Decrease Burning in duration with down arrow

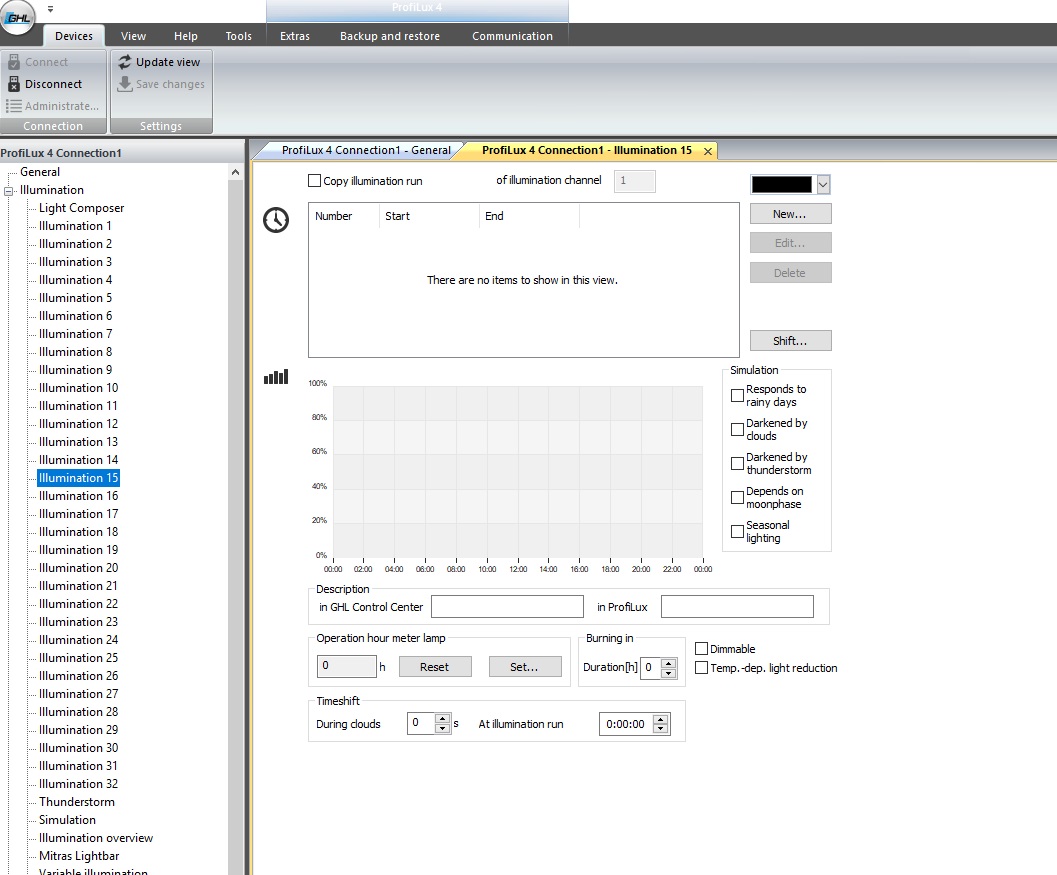tap(669, 673)
